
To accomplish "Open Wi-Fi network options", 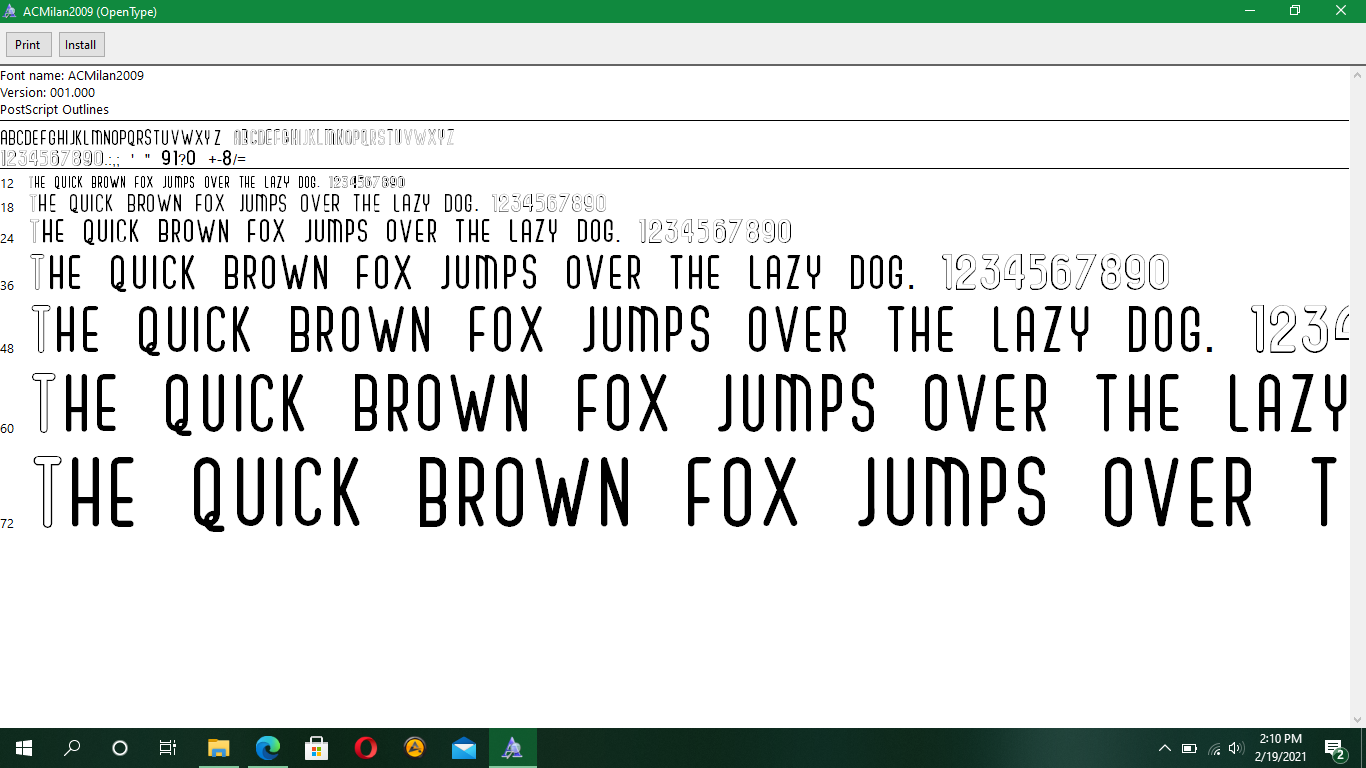I will [x=1212, y=747].
